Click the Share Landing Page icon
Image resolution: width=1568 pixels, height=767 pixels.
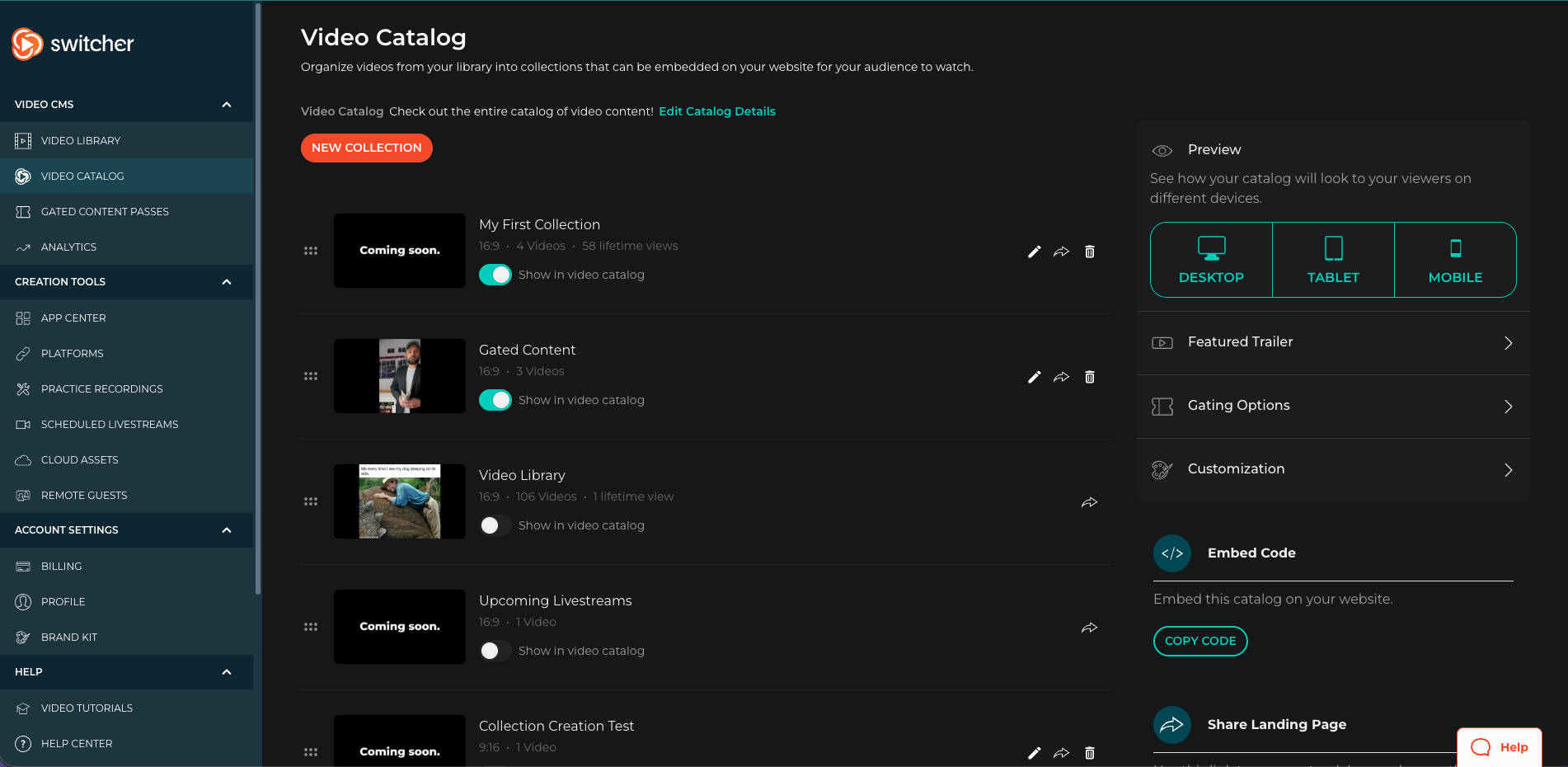[x=1172, y=725]
